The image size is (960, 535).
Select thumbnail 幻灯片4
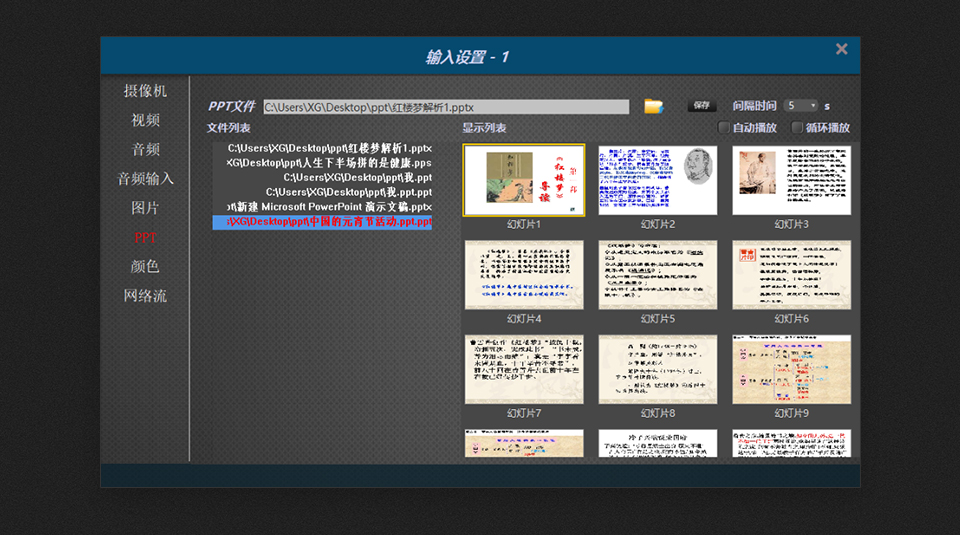pyautogui.click(x=524, y=275)
